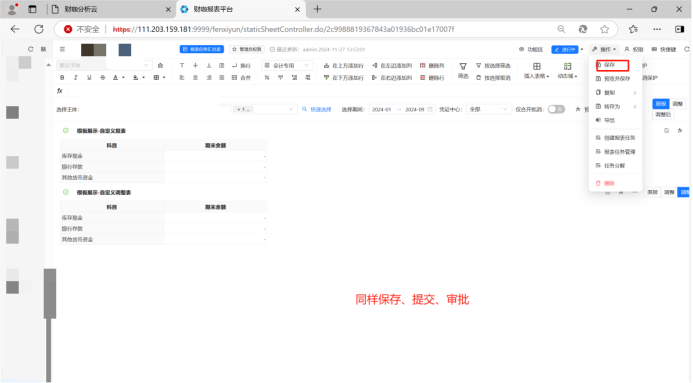
Task: Apply underline formatting to the cell
Action: pos(89,78)
